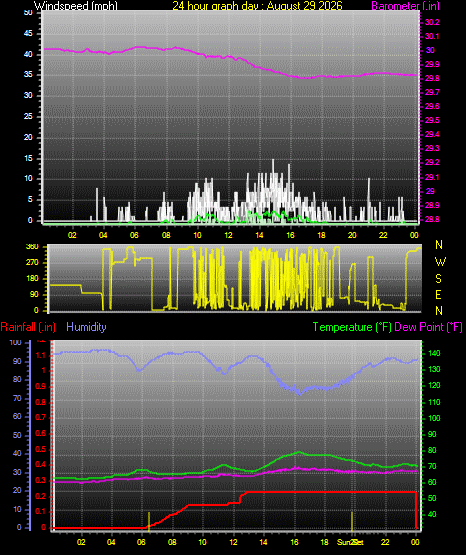466x555 pixels.
Task: Click hour 12 on the bottom chart time axis
Action: 233,542
